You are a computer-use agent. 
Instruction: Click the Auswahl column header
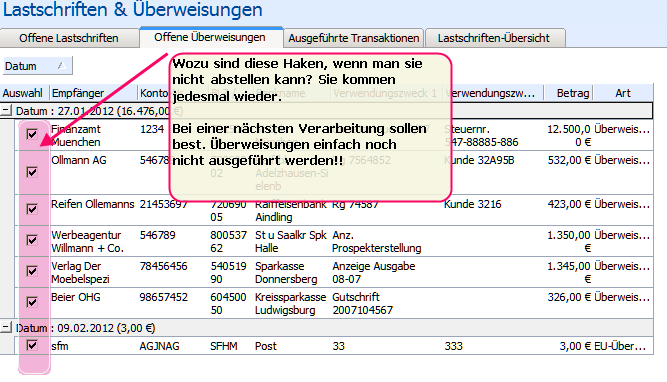(x=24, y=93)
